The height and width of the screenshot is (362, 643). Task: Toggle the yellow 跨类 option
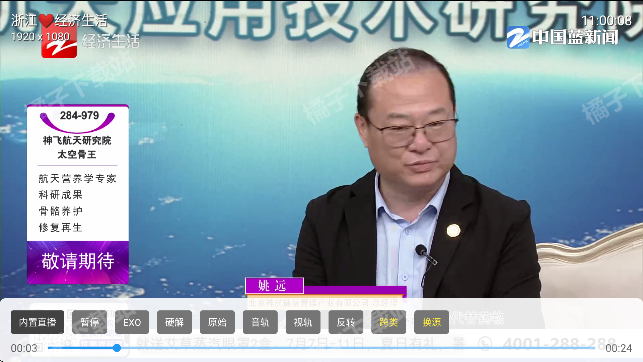point(388,322)
